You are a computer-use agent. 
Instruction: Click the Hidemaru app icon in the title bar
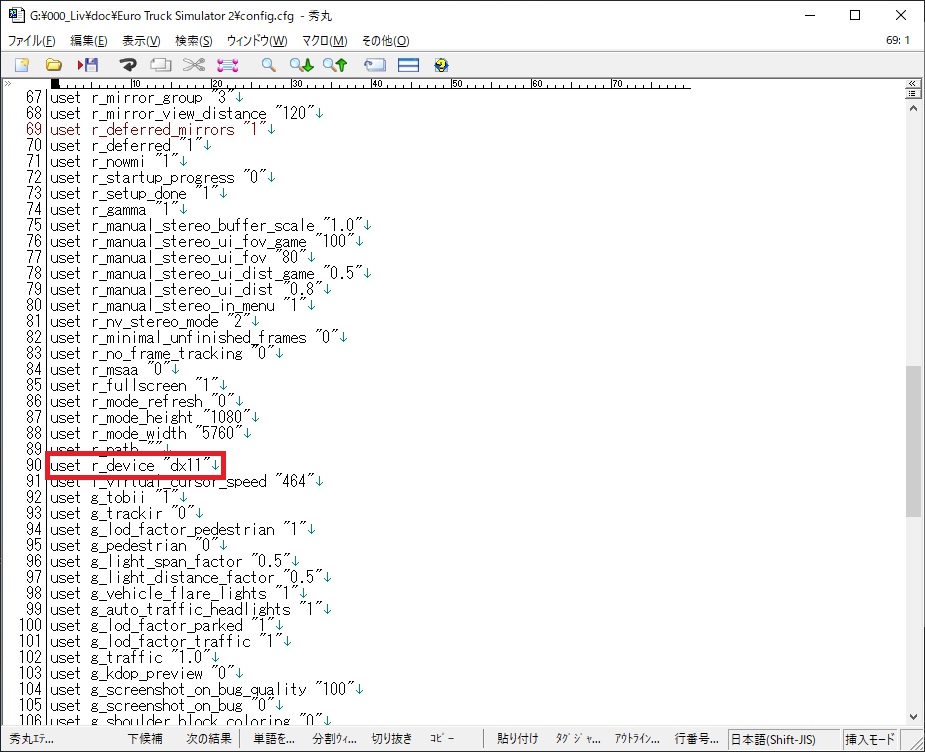click(x=16, y=15)
